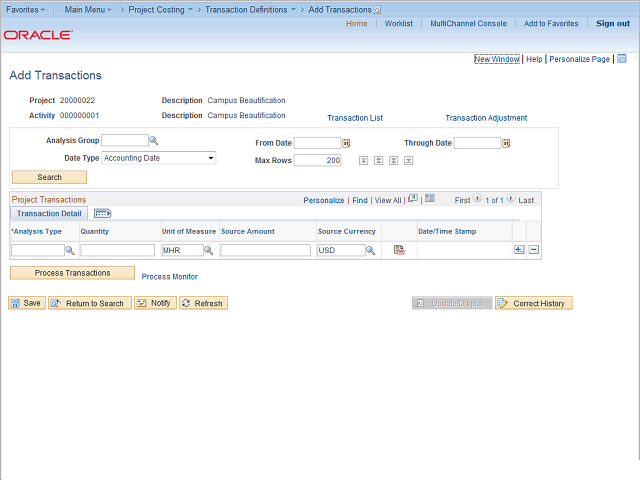Expand the Main Menu dropdown
Viewport: 640px width, 480px height.
tap(88, 9)
